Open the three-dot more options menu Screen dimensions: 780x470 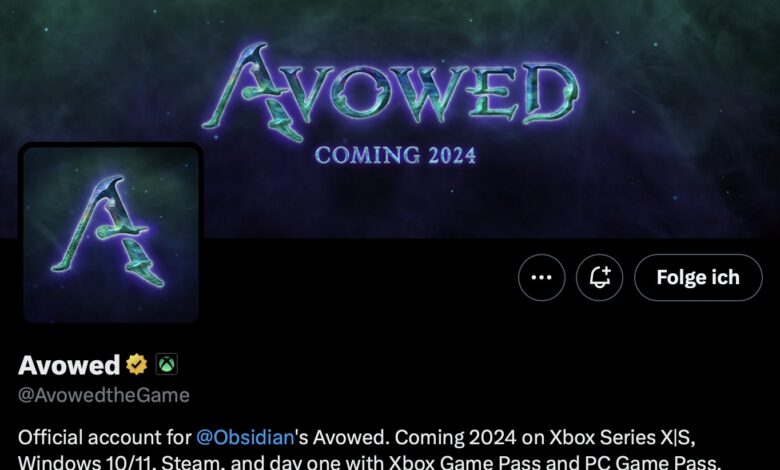pos(541,278)
